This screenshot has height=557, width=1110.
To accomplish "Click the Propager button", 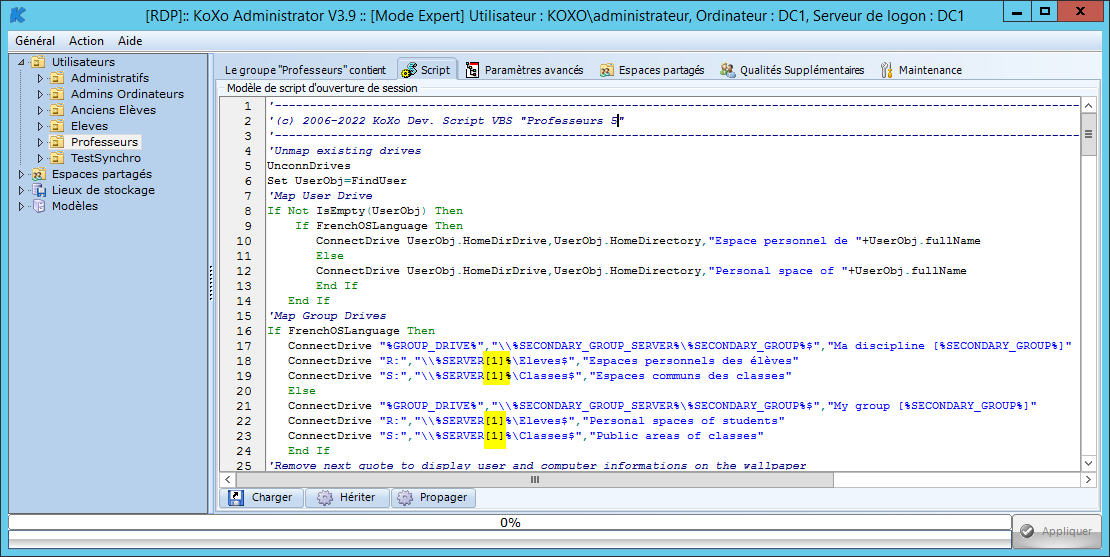I will (x=433, y=498).
